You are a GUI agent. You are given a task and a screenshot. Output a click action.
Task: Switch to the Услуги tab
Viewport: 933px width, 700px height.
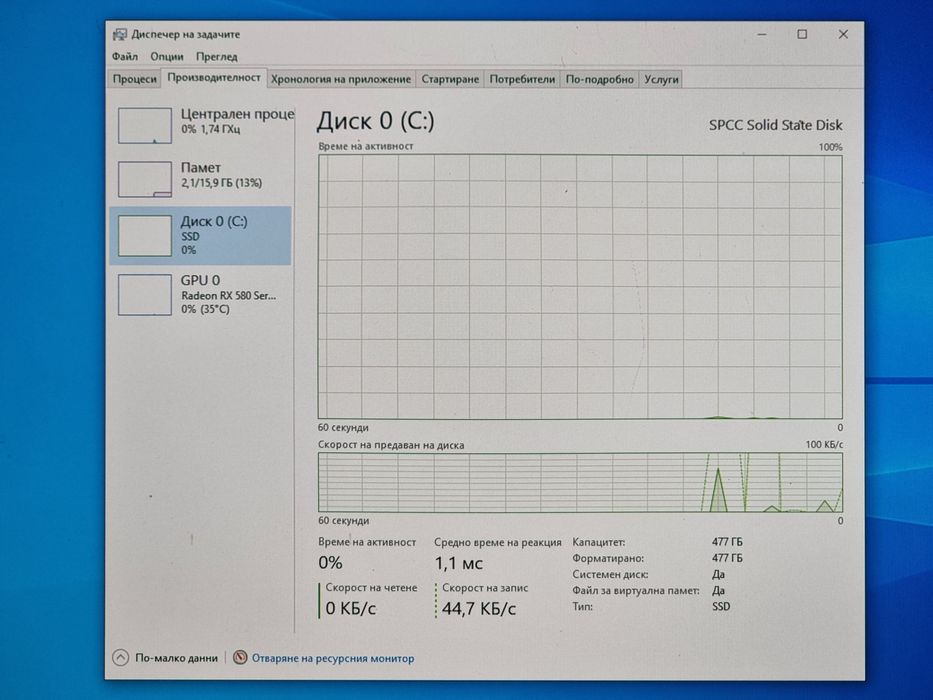(661, 79)
